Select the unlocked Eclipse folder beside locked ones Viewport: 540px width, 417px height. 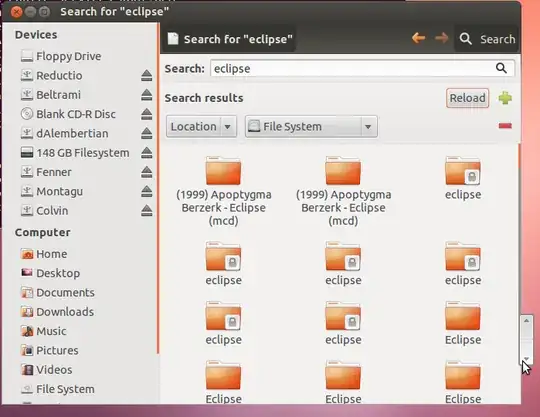[463, 323]
